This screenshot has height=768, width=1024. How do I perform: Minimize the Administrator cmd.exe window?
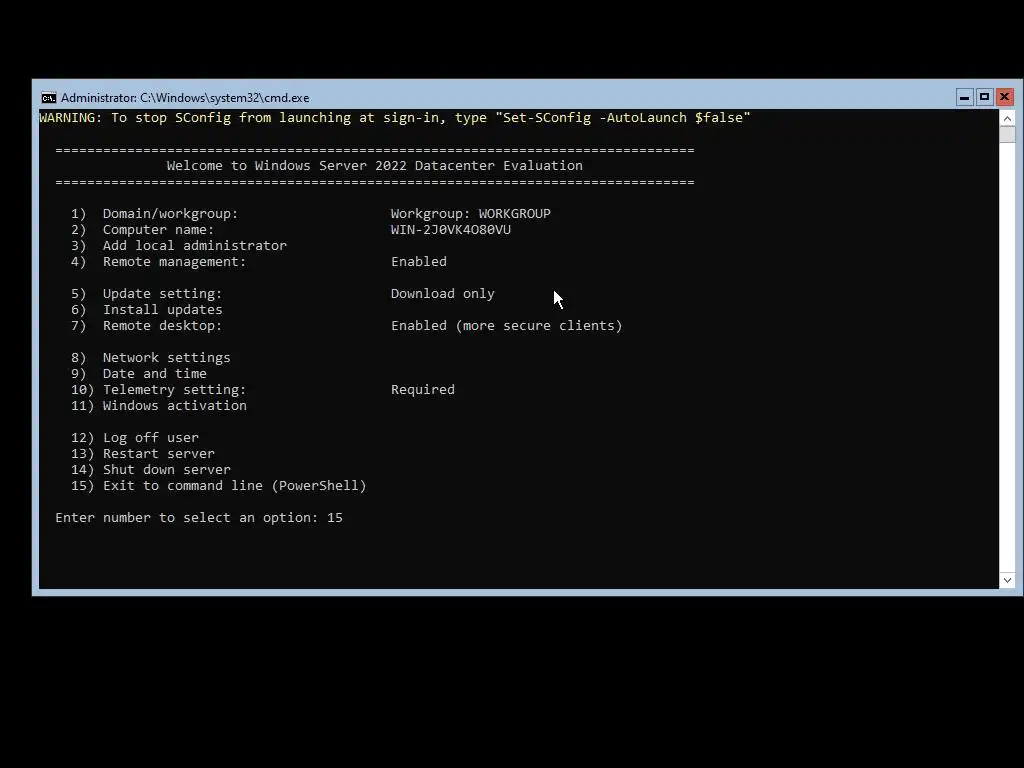[x=964, y=97]
